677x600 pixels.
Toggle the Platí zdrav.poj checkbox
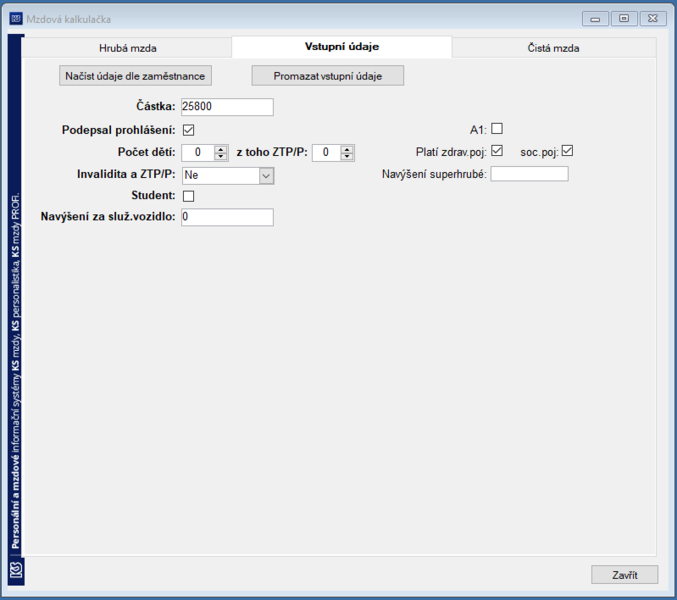(497, 151)
